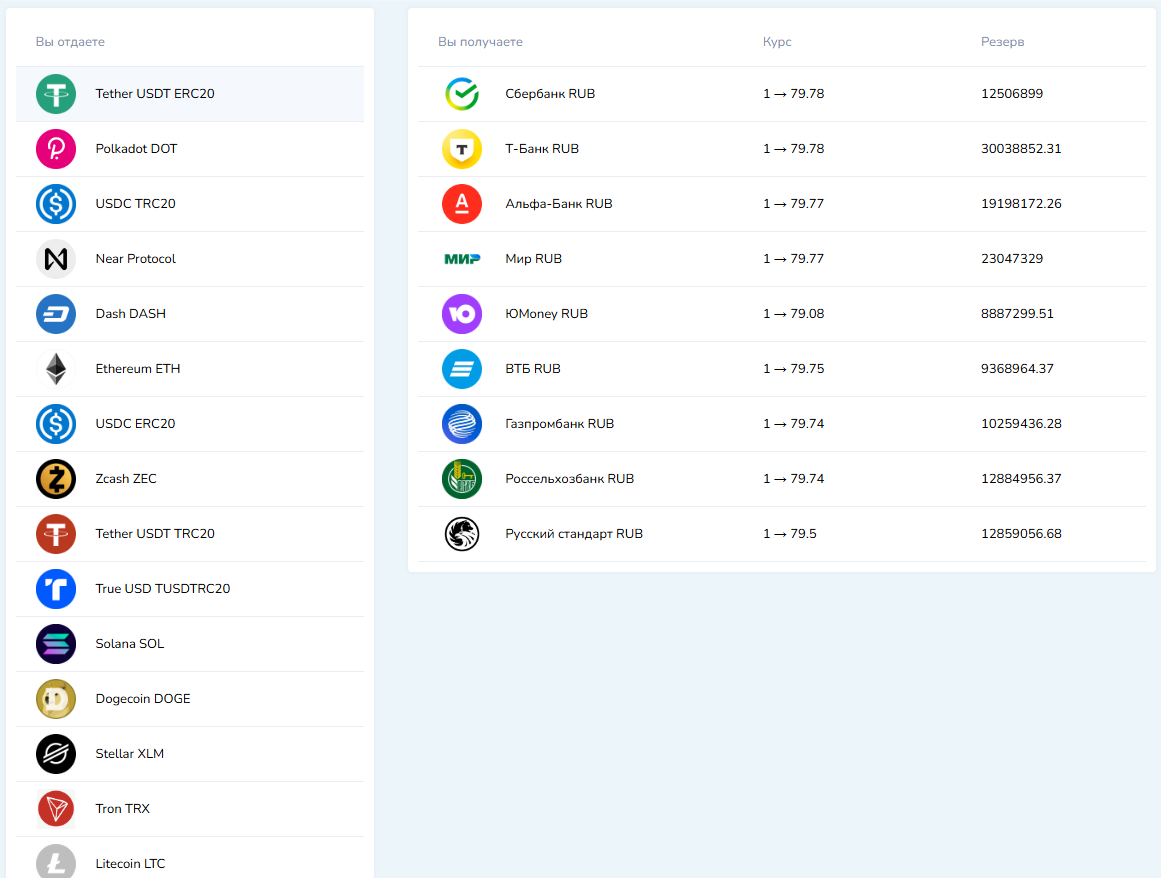Image resolution: width=1161 pixels, height=878 pixels.
Task: Pick the Stellar XLM black icon
Action: (x=56, y=754)
